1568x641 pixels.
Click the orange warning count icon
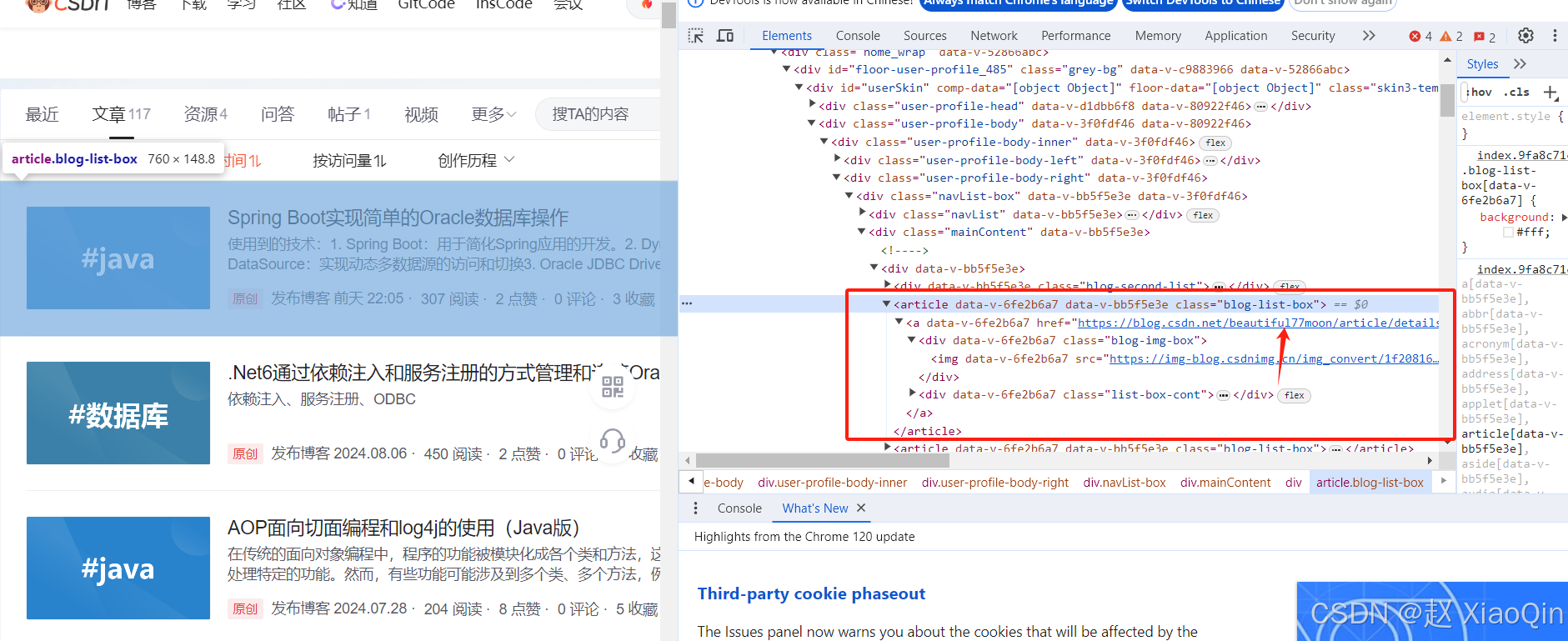(1445, 37)
